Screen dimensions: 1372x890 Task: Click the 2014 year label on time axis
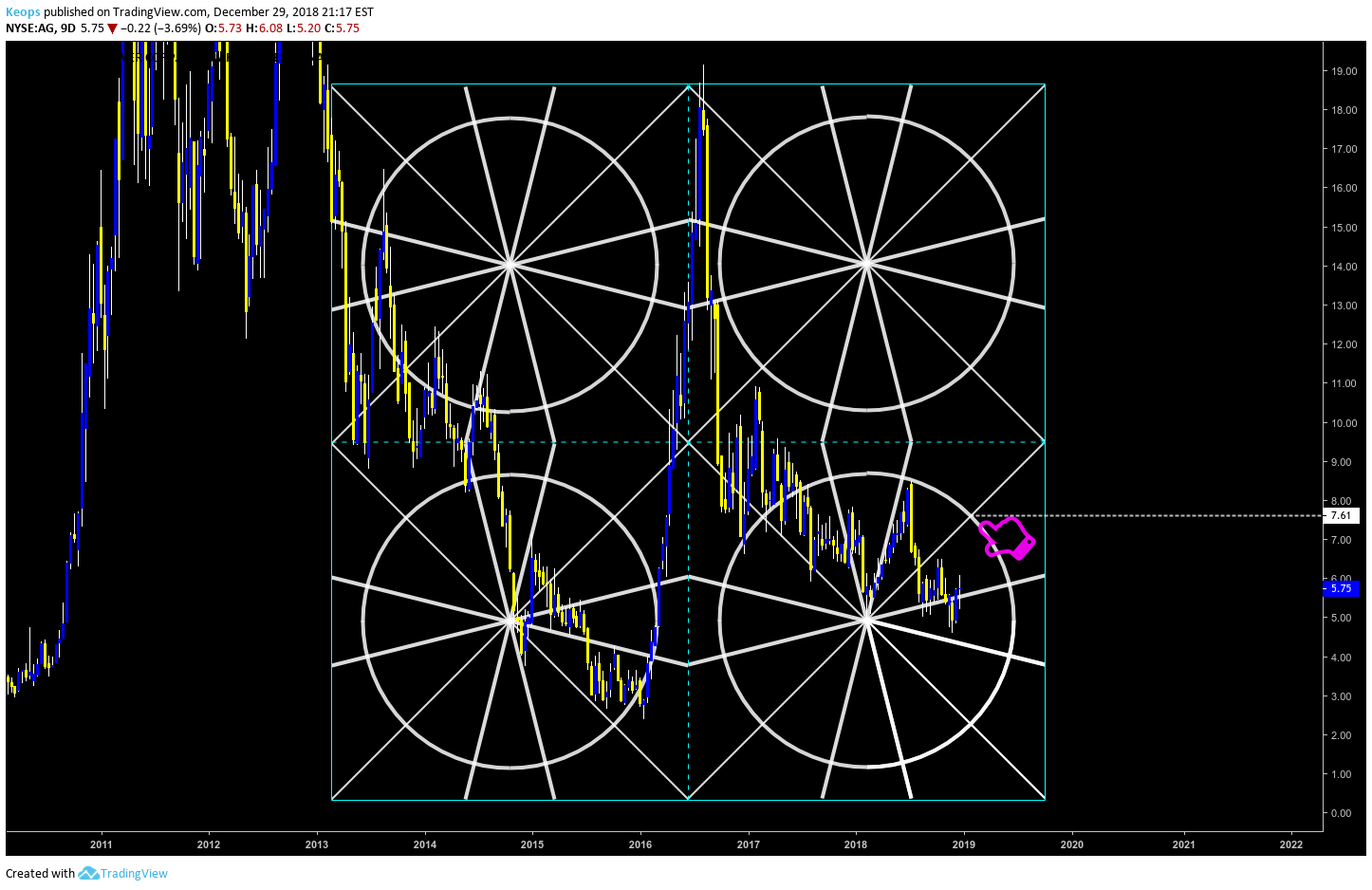tap(425, 844)
